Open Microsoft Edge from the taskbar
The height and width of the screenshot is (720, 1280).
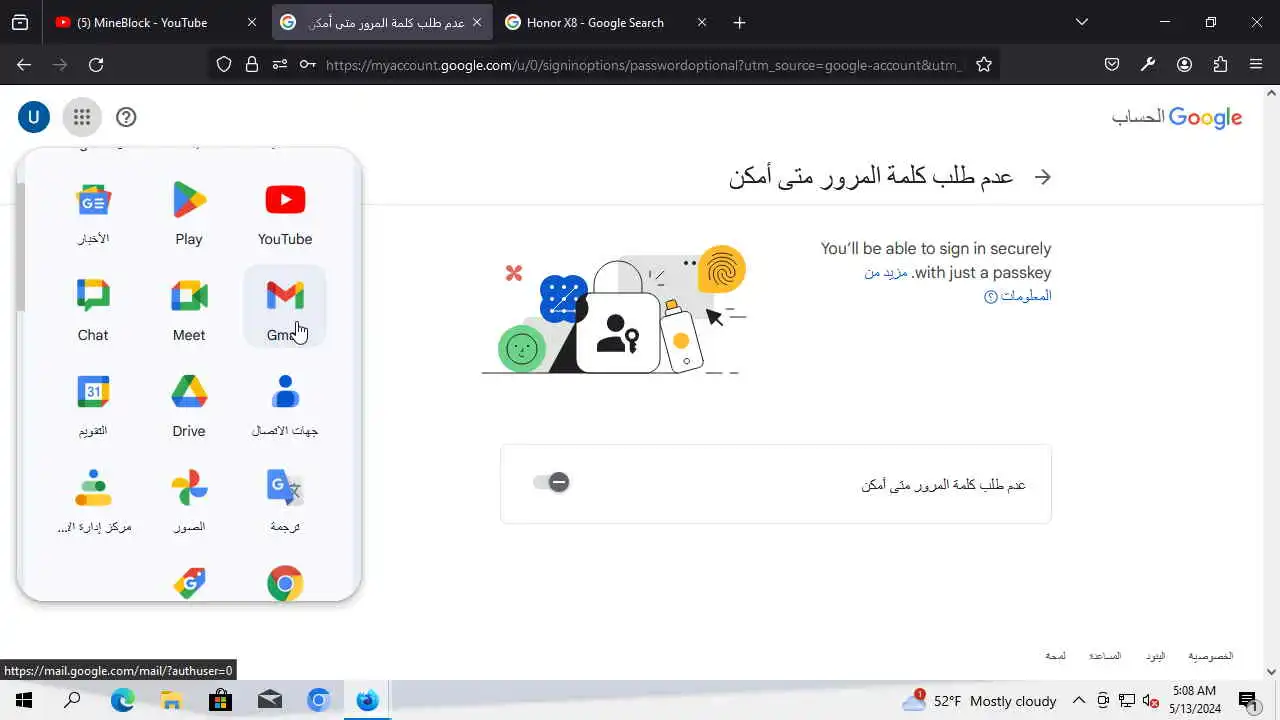pos(122,701)
